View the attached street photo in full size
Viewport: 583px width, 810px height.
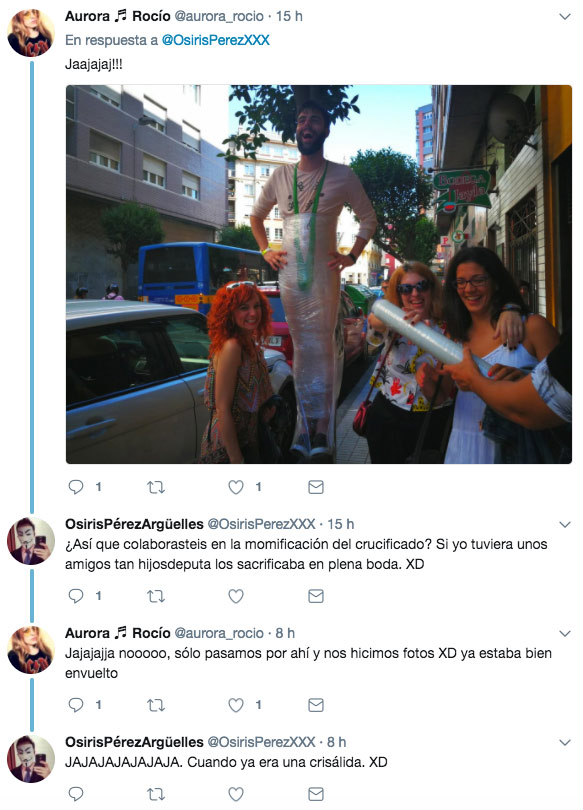(x=319, y=274)
